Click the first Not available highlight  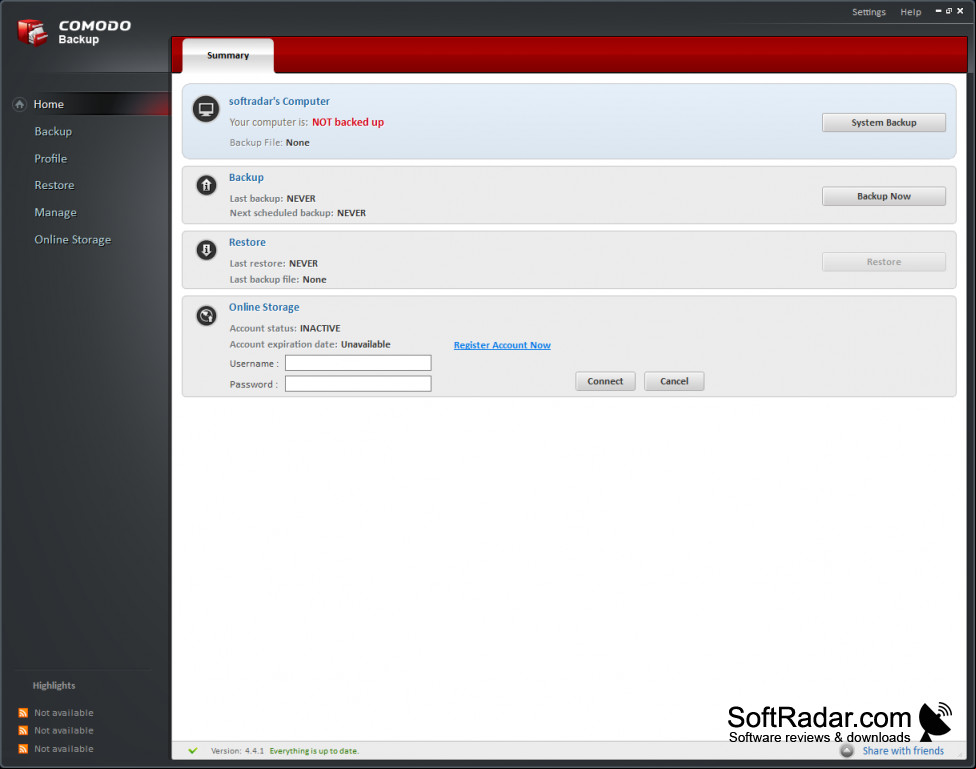coord(63,713)
